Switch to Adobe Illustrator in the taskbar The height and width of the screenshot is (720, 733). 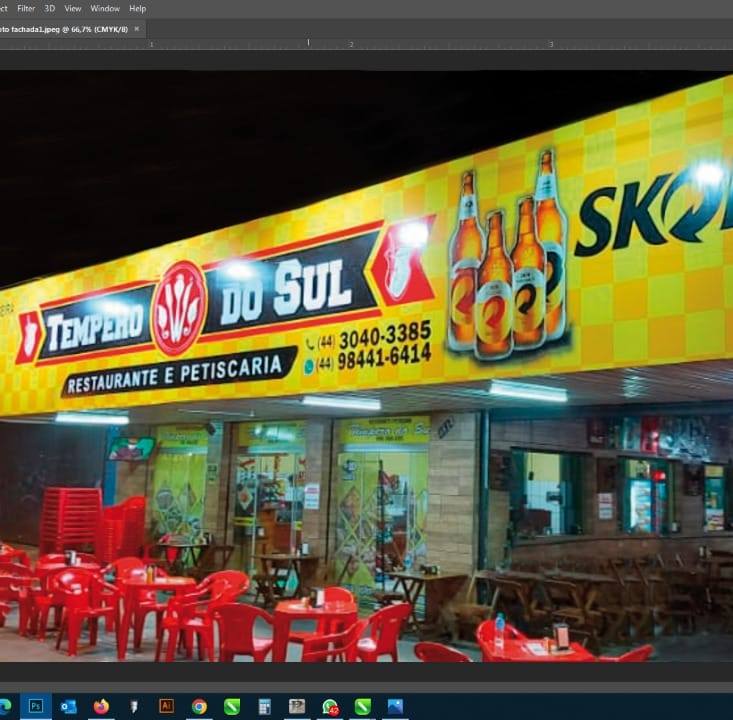tap(167, 706)
